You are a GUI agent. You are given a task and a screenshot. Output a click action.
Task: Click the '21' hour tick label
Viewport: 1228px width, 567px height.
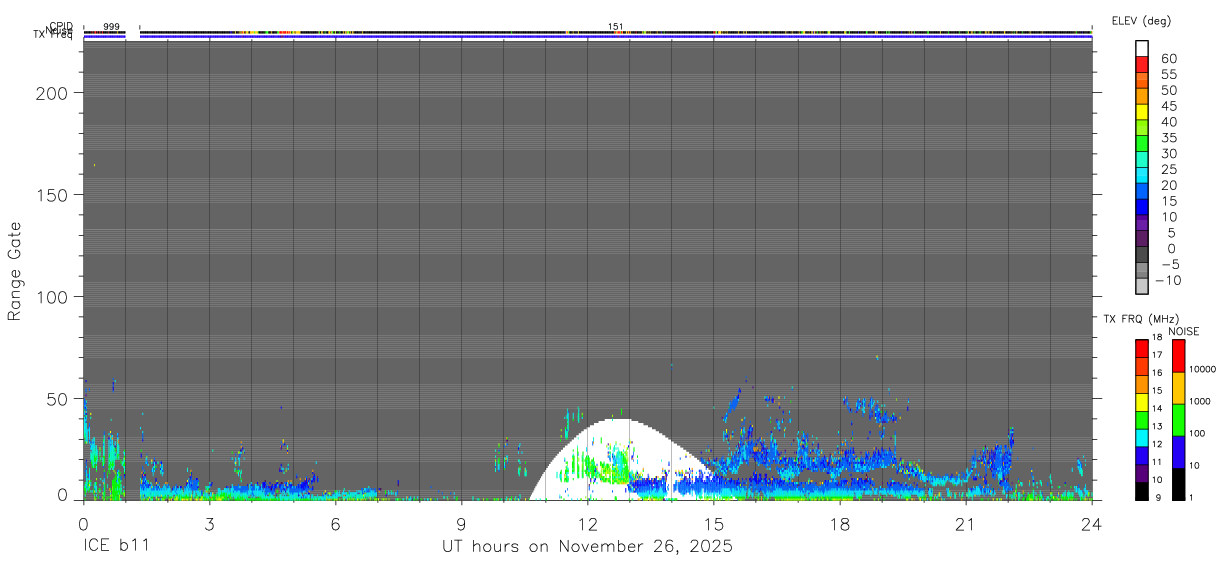[x=965, y=523]
